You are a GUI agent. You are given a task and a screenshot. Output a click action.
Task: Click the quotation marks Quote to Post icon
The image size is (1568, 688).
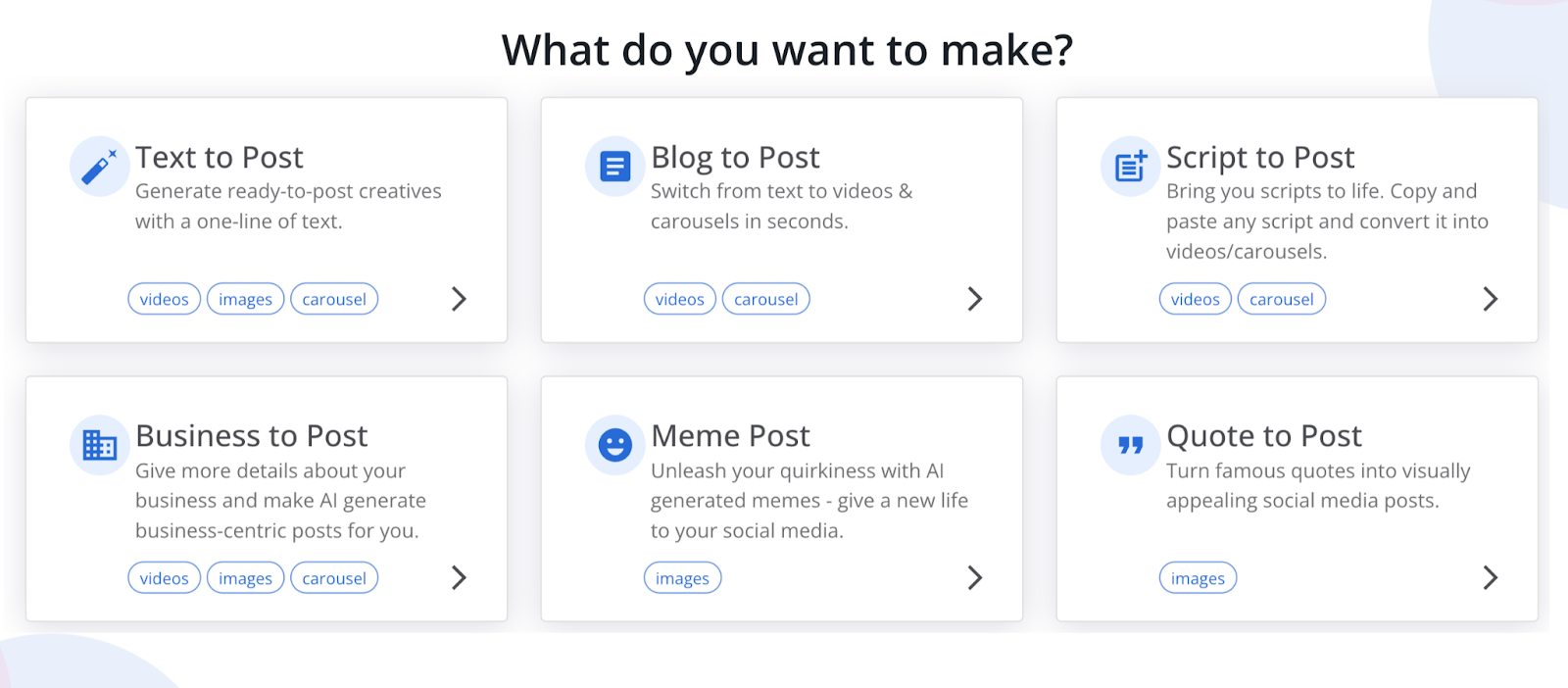point(1131,445)
